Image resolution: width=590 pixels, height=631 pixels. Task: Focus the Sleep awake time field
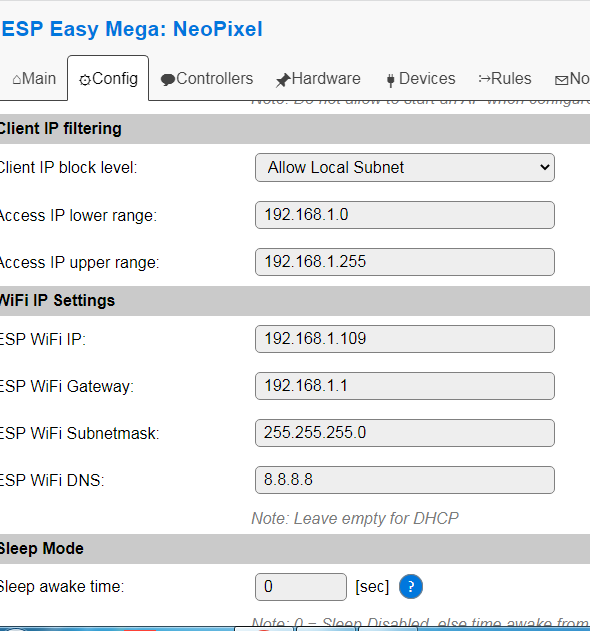click(301, 587)
